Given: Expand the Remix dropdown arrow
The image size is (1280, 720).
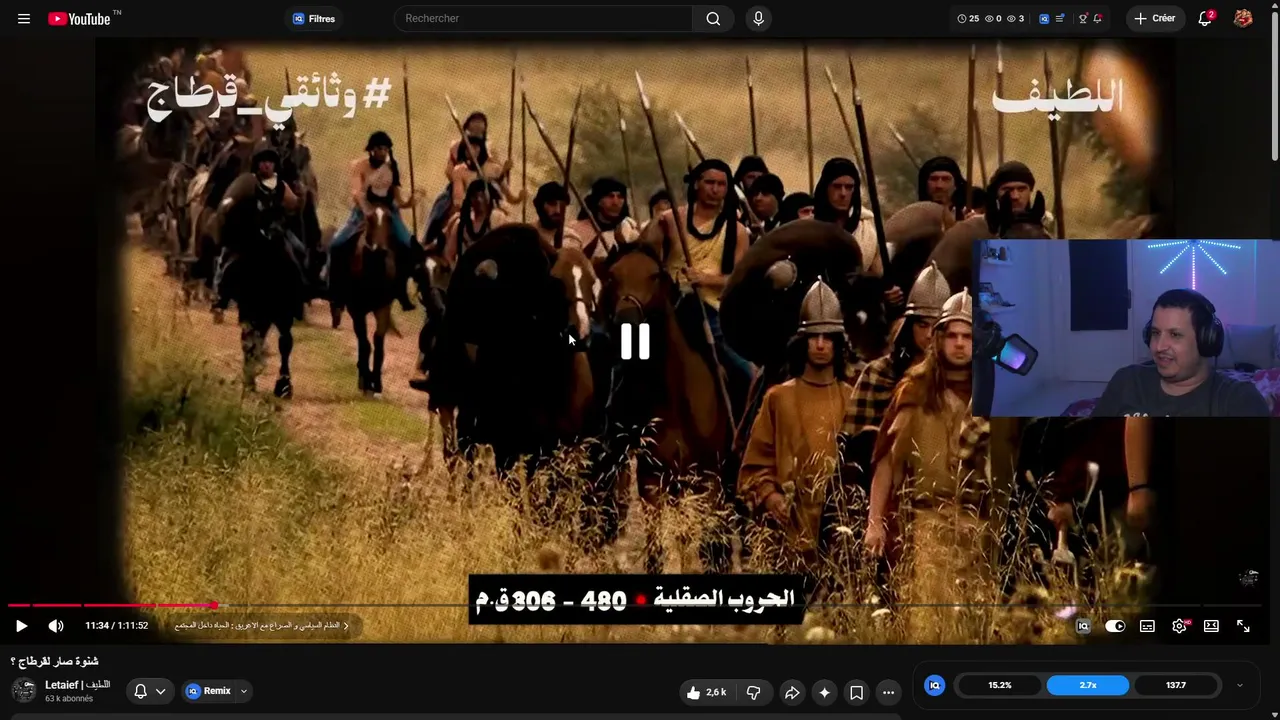Looking at the screenshot, I should (x=243, y=691).
